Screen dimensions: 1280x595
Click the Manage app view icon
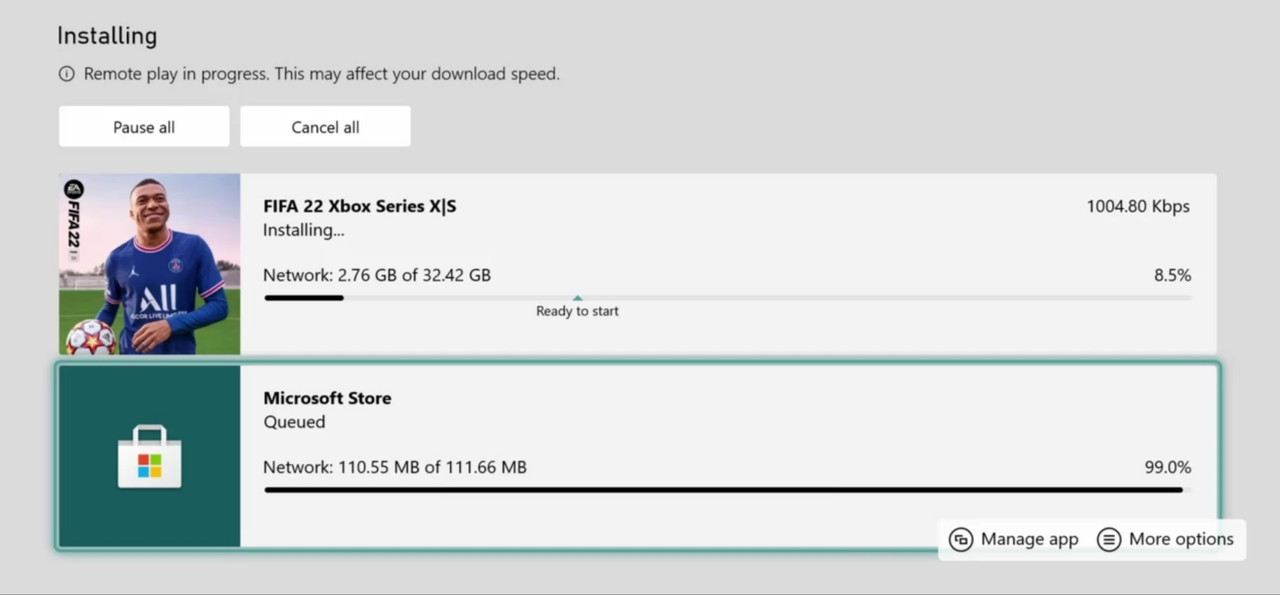tap(961, 539)
